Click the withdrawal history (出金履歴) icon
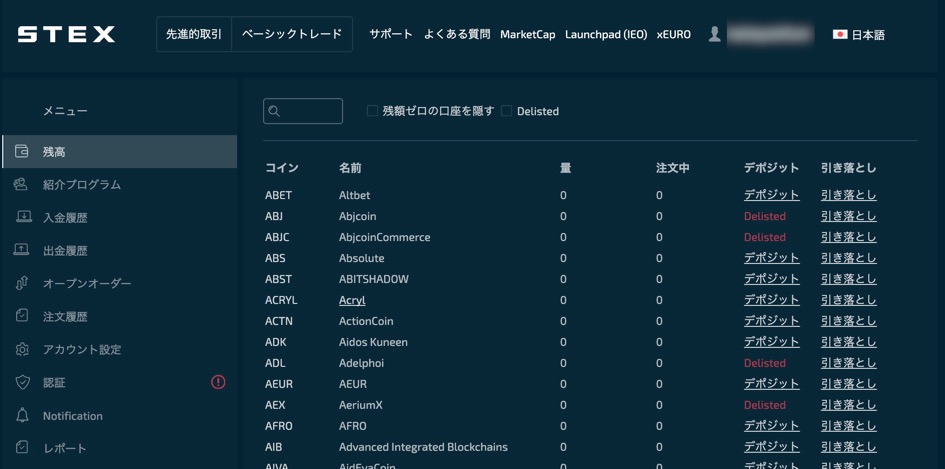 21,250
